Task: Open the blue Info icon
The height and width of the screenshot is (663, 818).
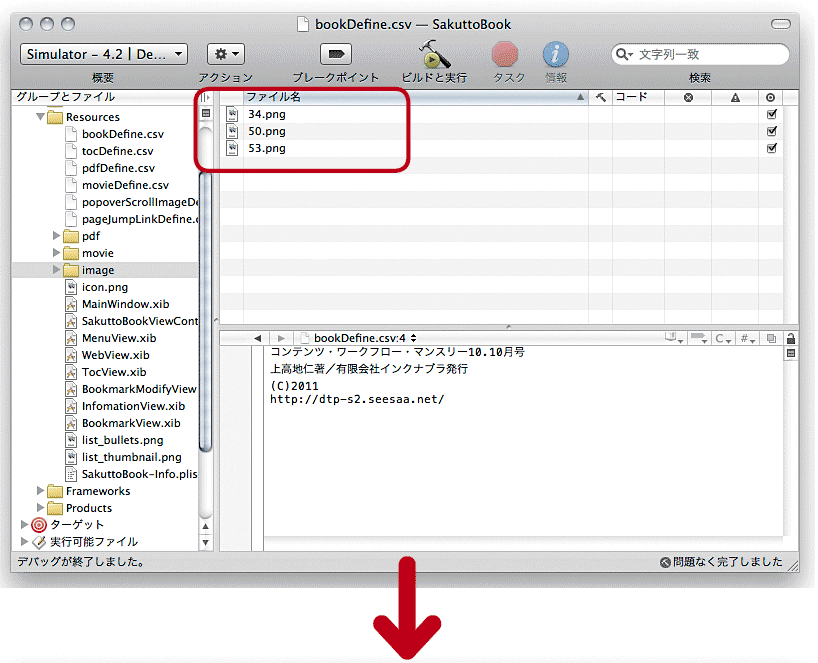Action: (x=556, y=54)
